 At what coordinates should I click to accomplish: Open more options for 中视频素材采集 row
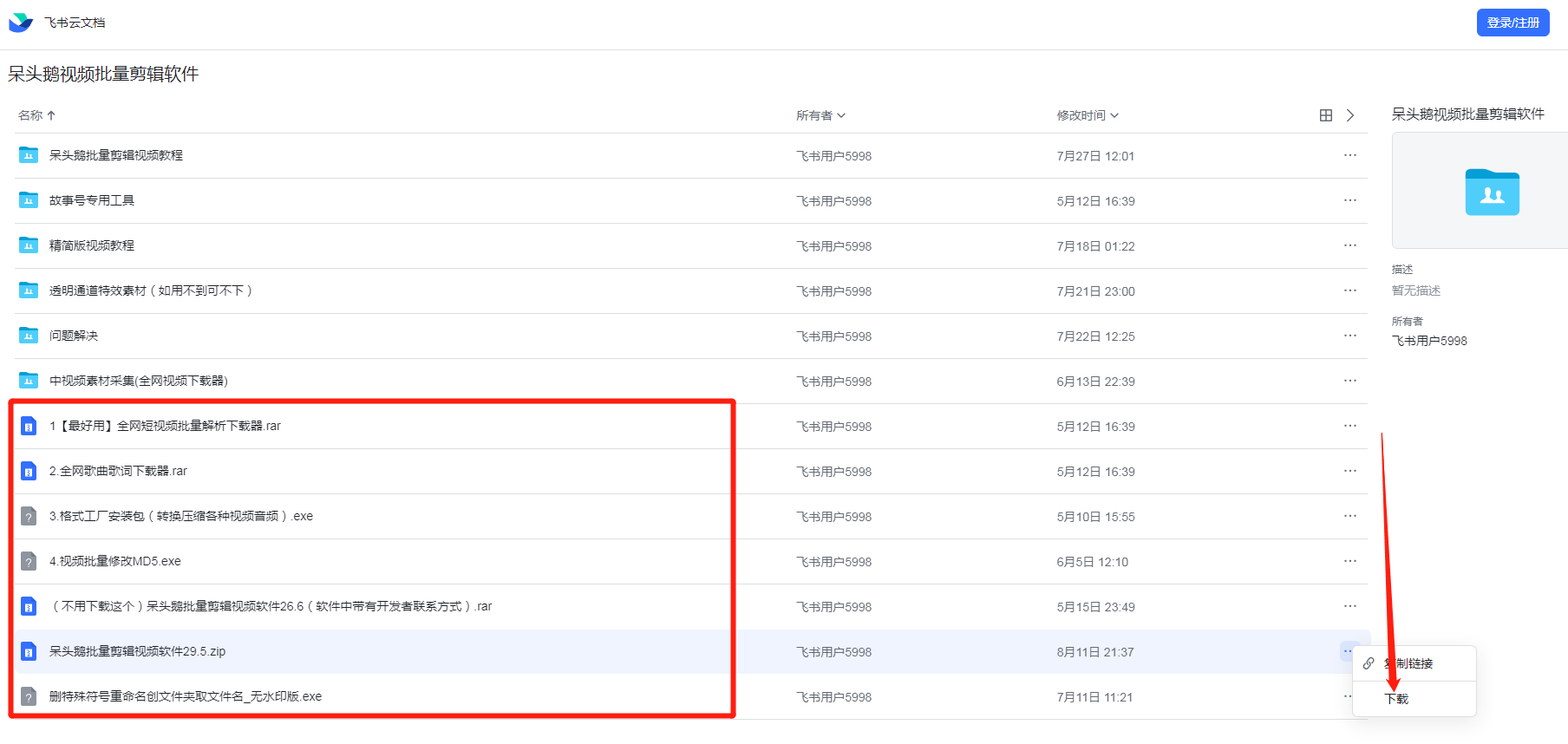[x=1349, y=381]
